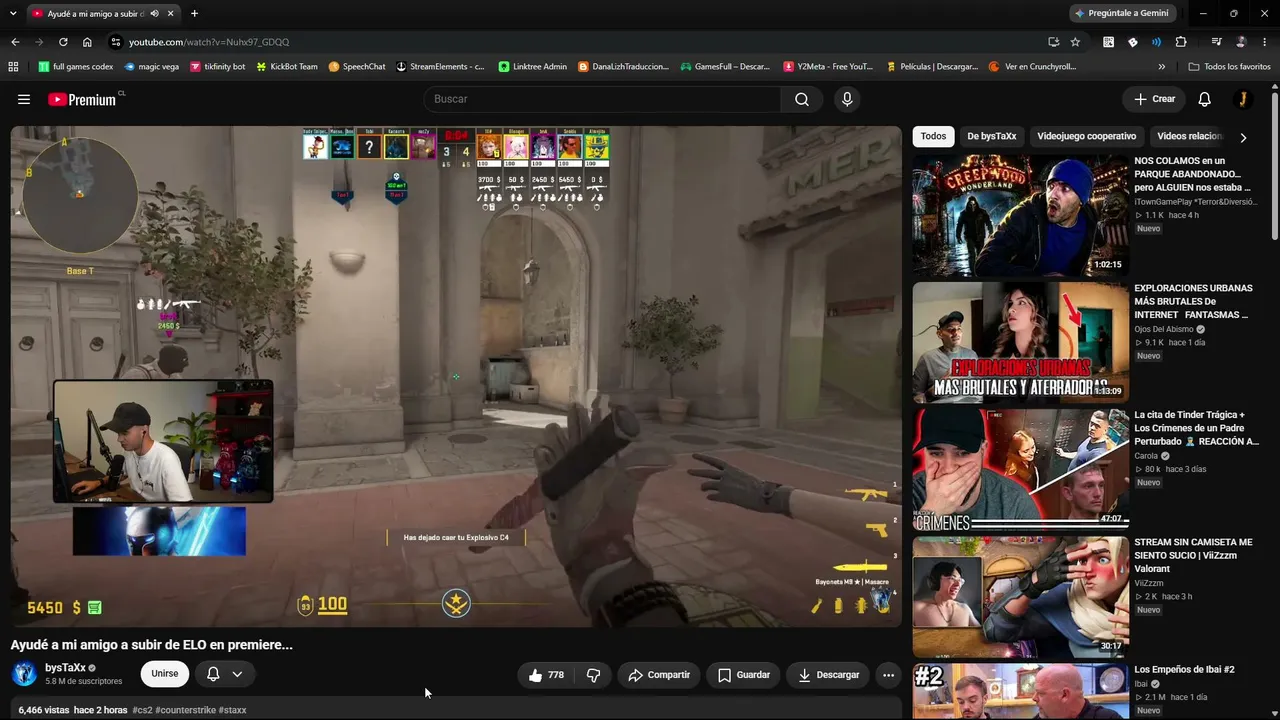Click the Unirse button
Screen dimensions: 1280x720
[x=165, y=675]
